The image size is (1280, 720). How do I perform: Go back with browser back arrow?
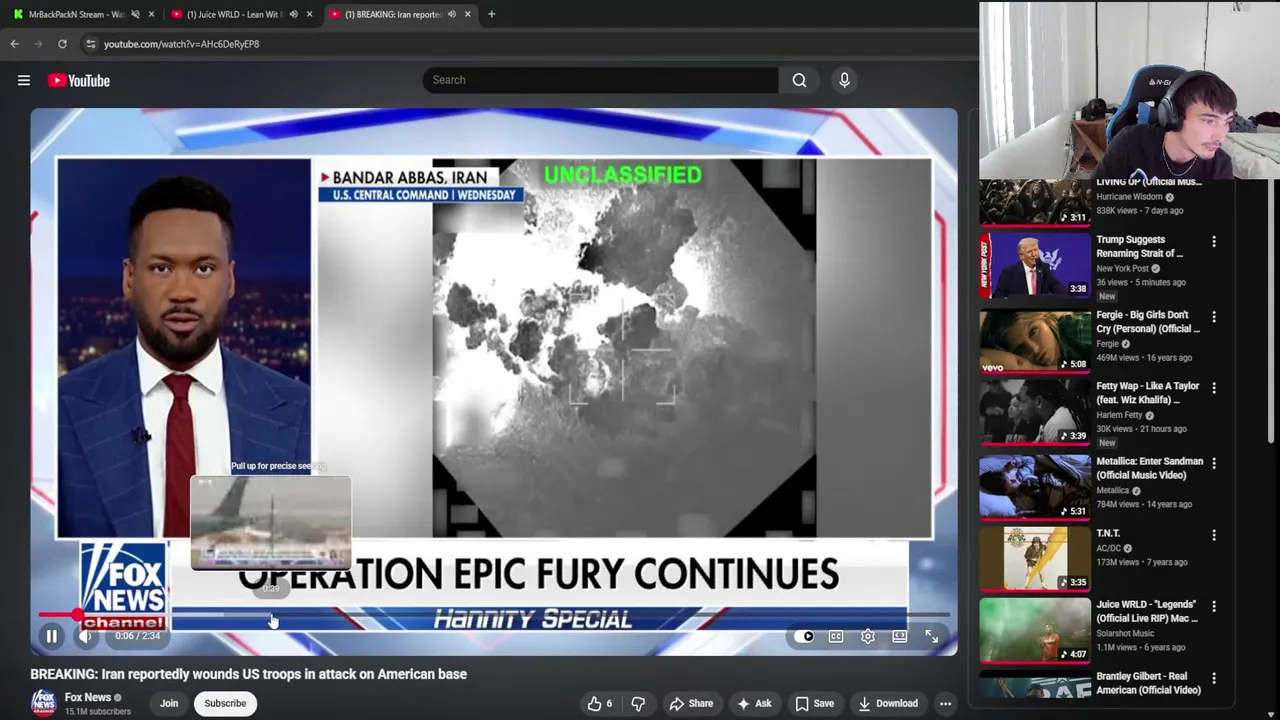(14, 44)
